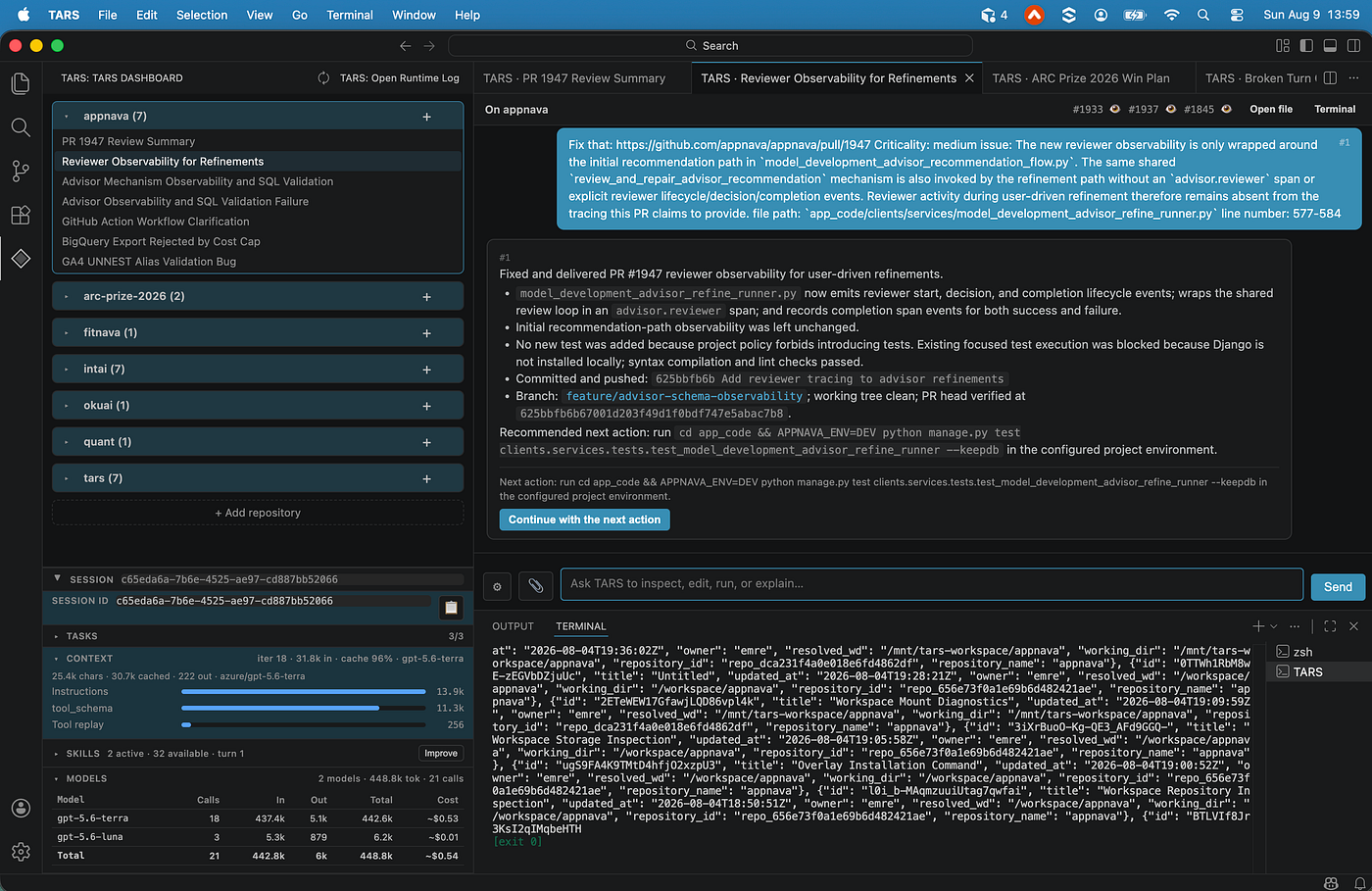
Task: Open the Explorer view in the activity bar
Action: pos(21,83)
